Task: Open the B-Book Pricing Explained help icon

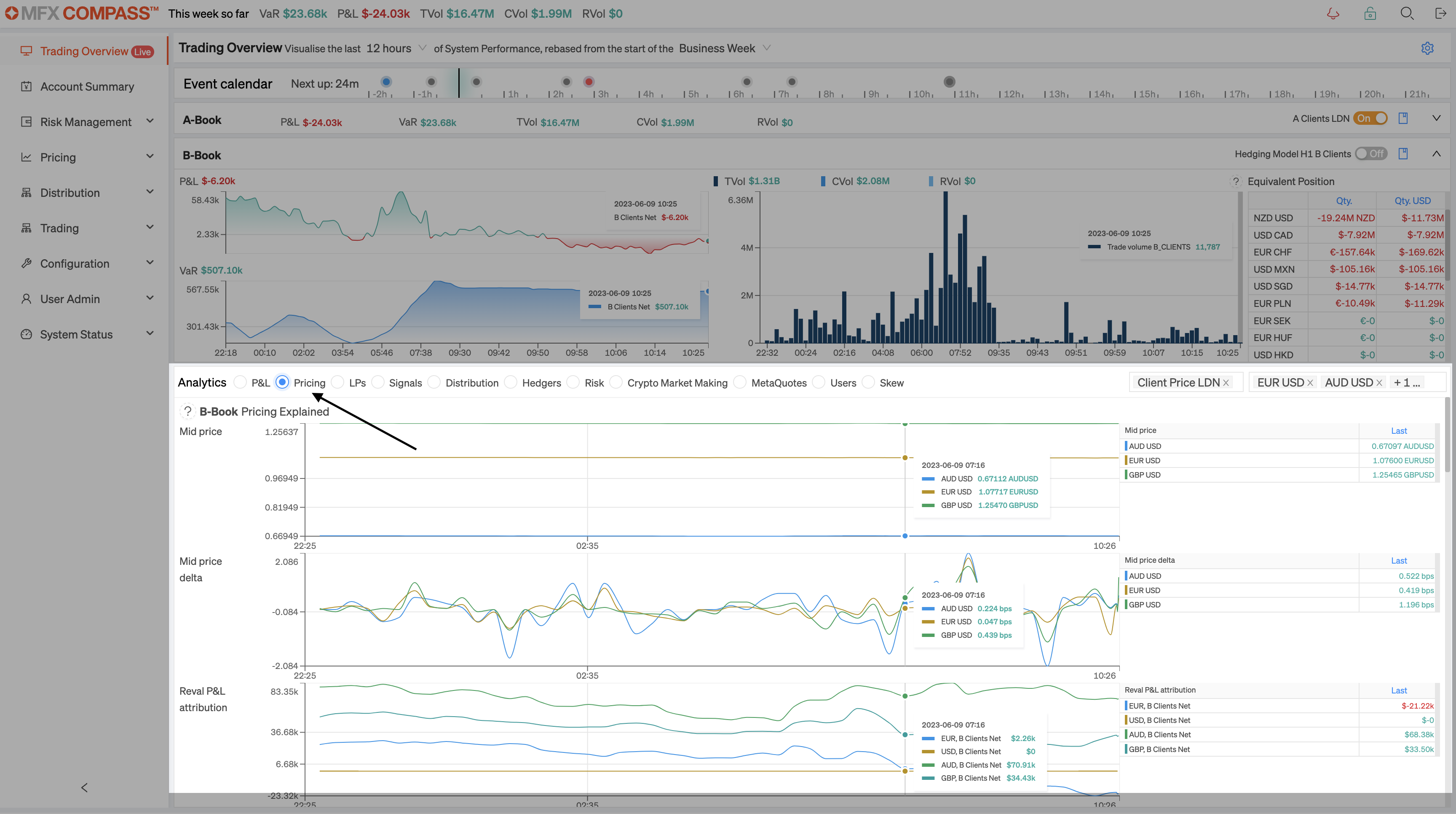Action: (187, 411)
